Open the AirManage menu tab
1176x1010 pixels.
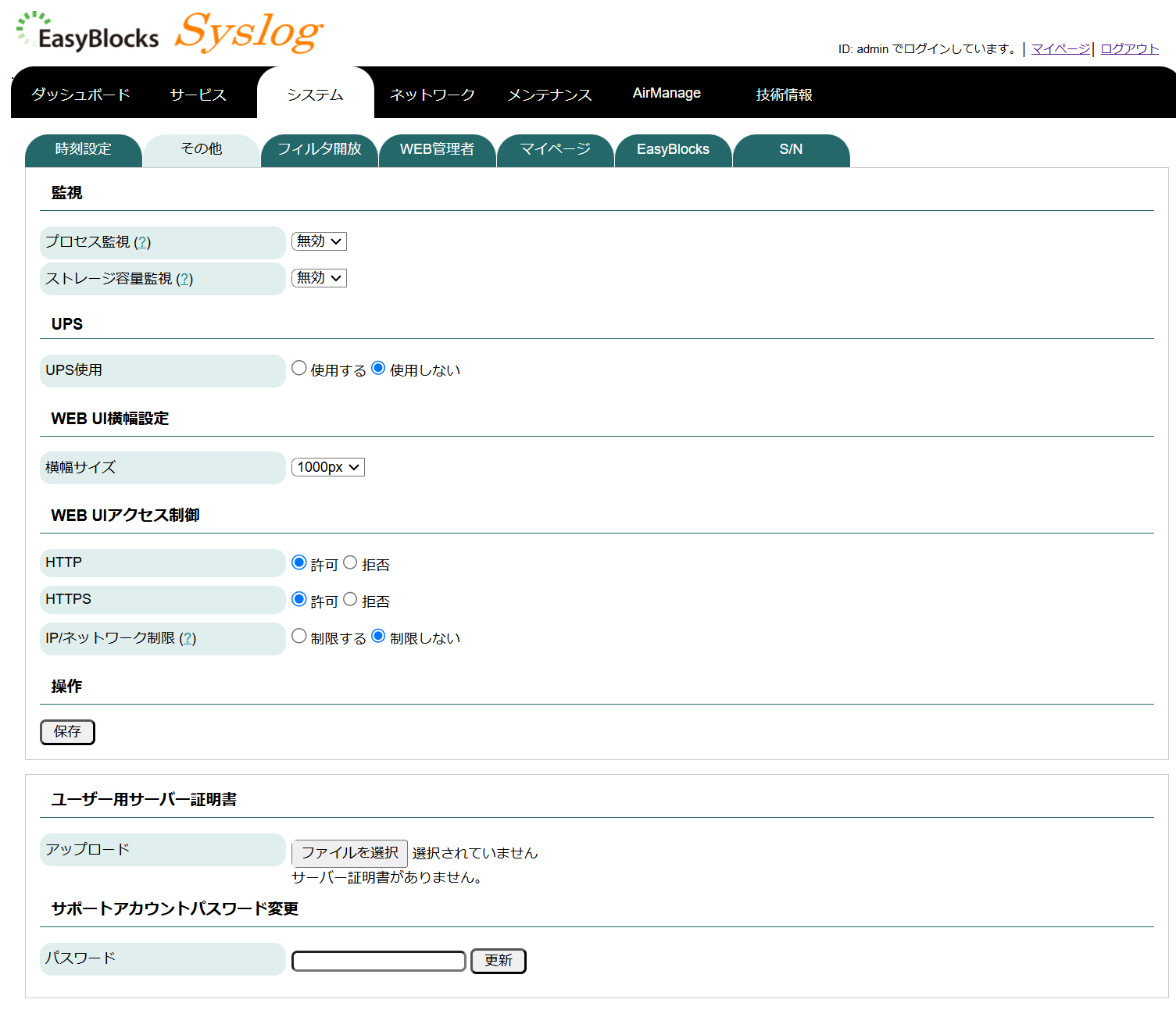[x=667, y=93]
